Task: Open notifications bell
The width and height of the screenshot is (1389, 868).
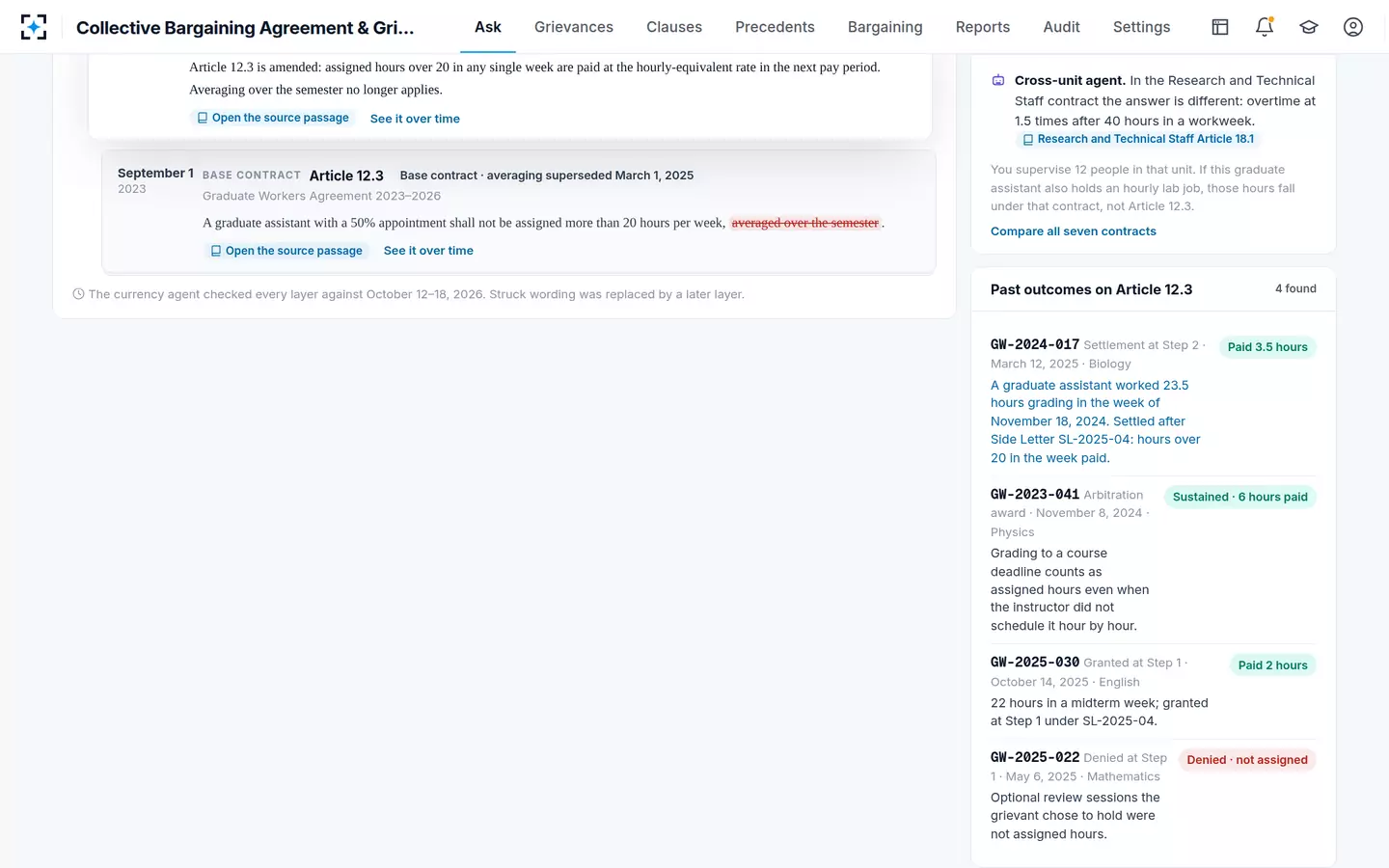Action: (1265, 27)
